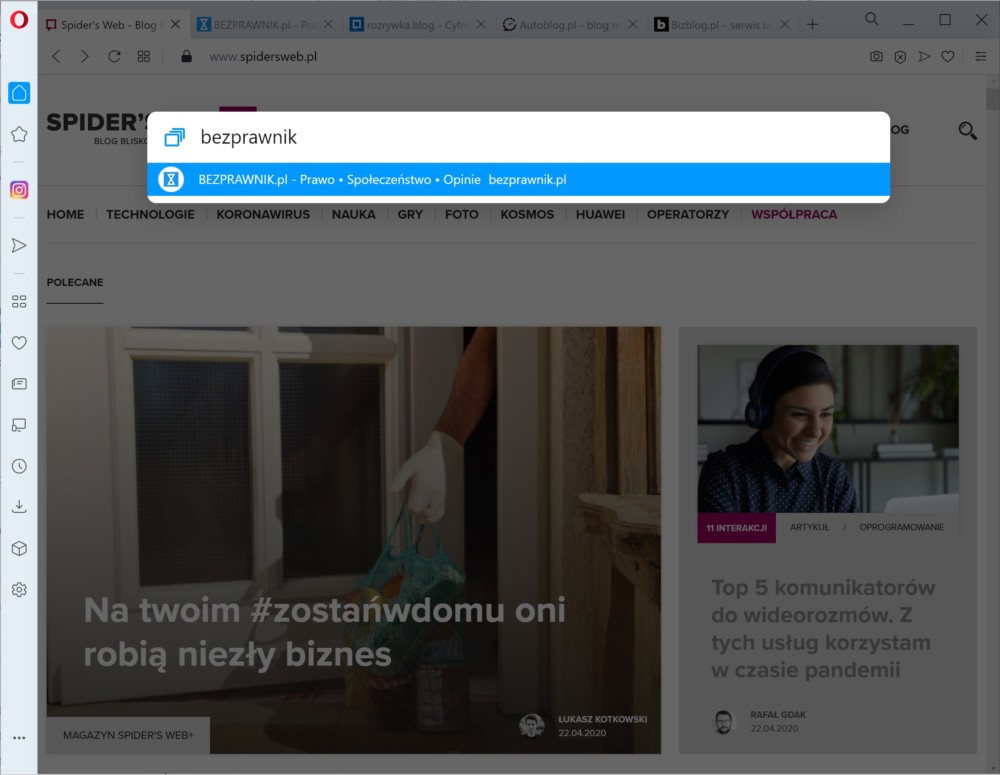Viewport: 1000px width, 775px height.
Task: Click the address bar URL www.spidersweb.pl
Action: pyautogui.click(x=263, y=57)
